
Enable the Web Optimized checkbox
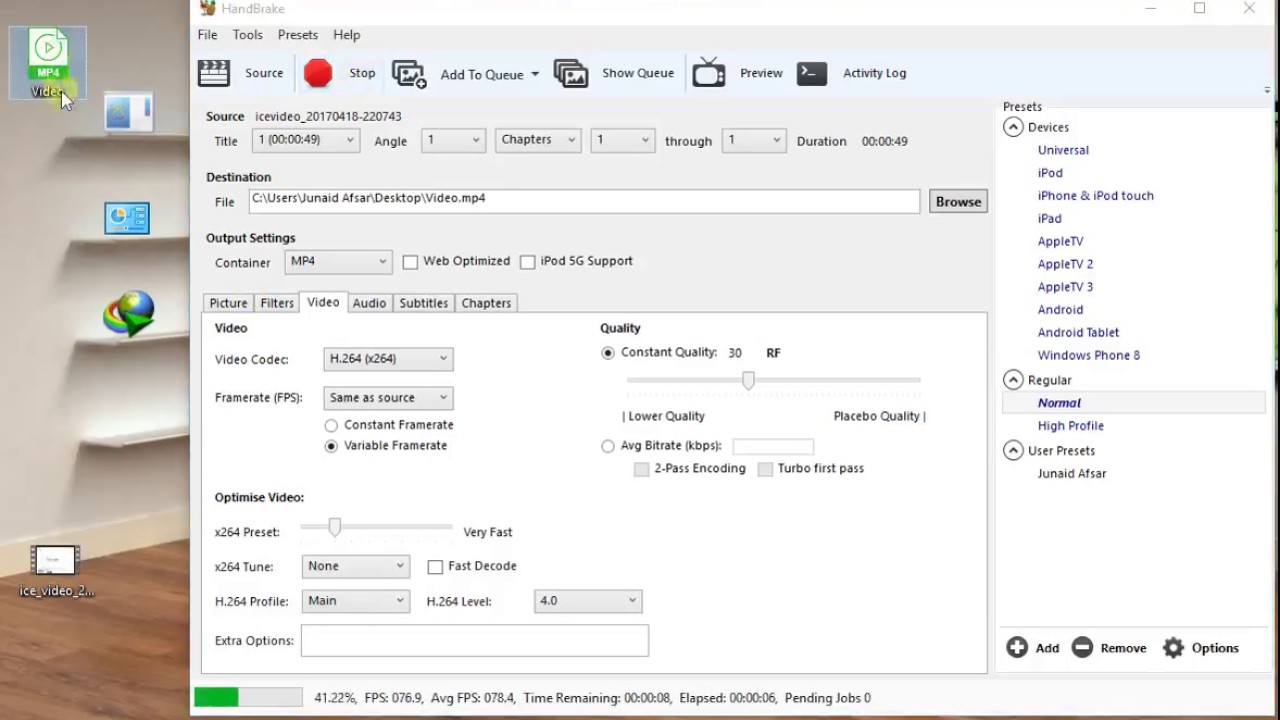click(x=410, y=262)
